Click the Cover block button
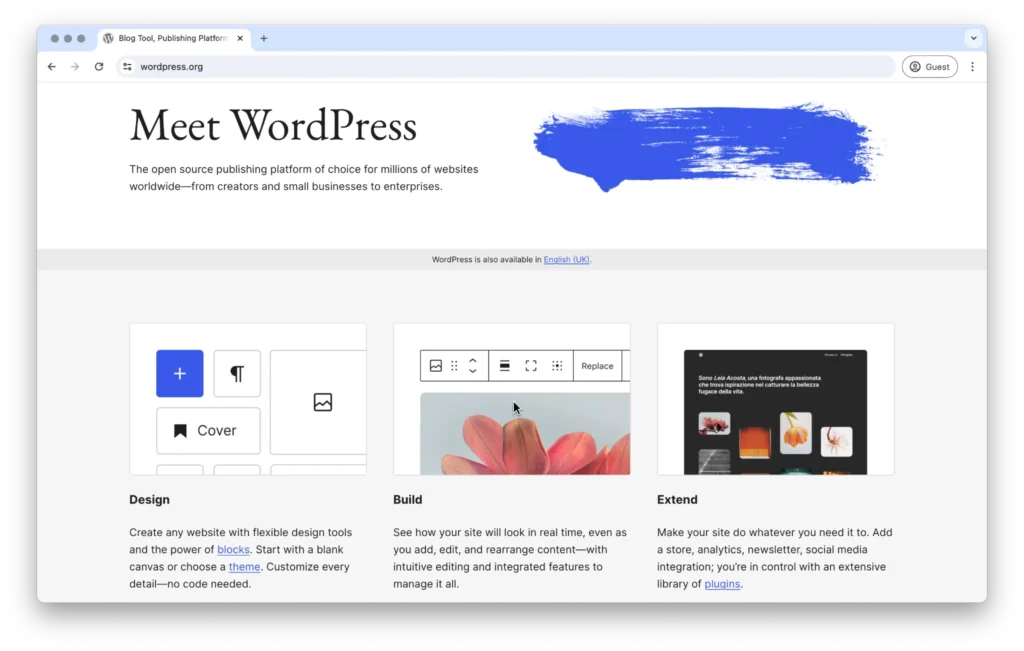 tap(208, 431)
